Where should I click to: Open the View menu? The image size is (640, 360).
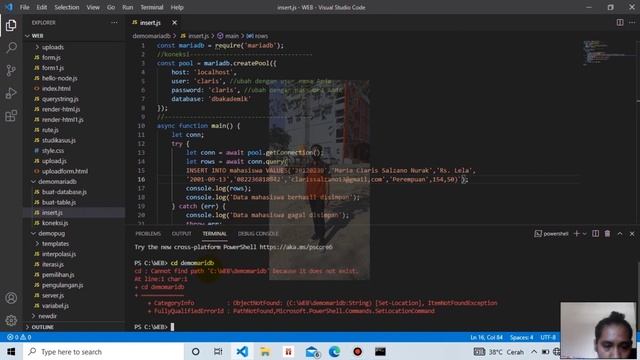pos(93,7)
